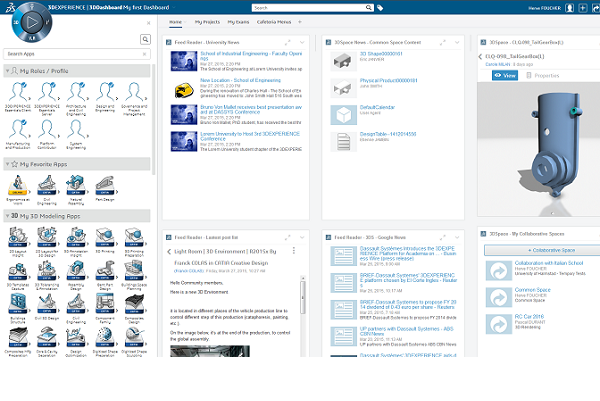Launch Civil Engineering in My Favorite Apps

pyautogui.click(x=47, y=190)
